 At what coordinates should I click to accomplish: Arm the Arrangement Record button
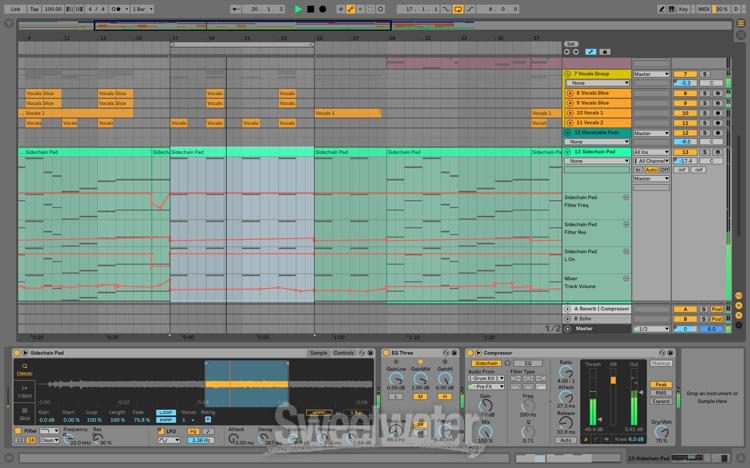click(322, 9)
